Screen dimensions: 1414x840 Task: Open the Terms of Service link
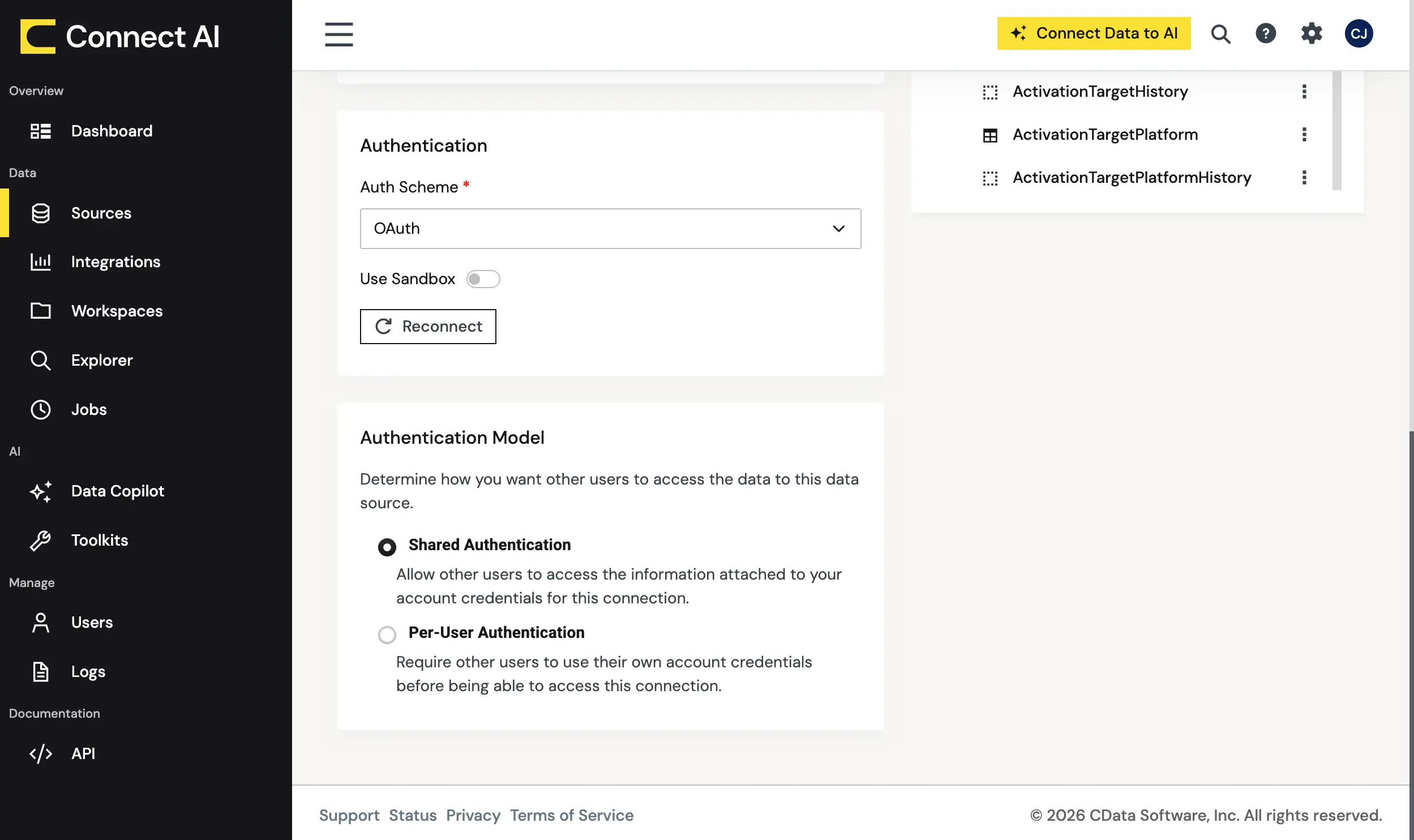(x=572, y=815)
